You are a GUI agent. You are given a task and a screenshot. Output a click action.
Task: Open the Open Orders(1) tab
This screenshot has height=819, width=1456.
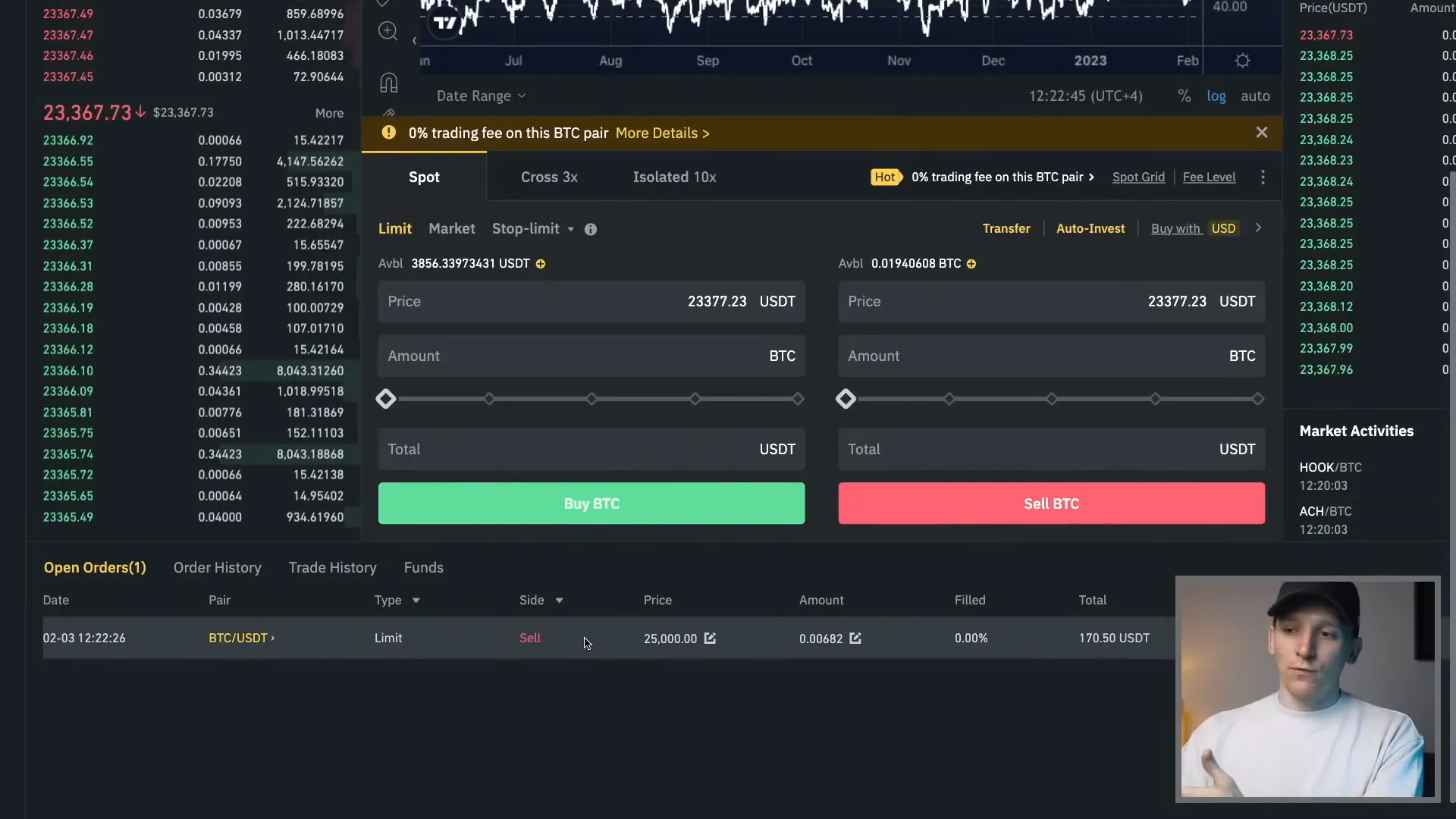pyautogui.click(x=95, y=567)
